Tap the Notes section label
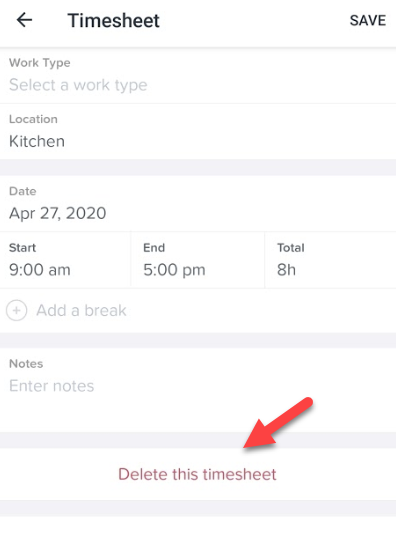Image resolution: width=396 pixels, height=534 pixels. [26, 364]
